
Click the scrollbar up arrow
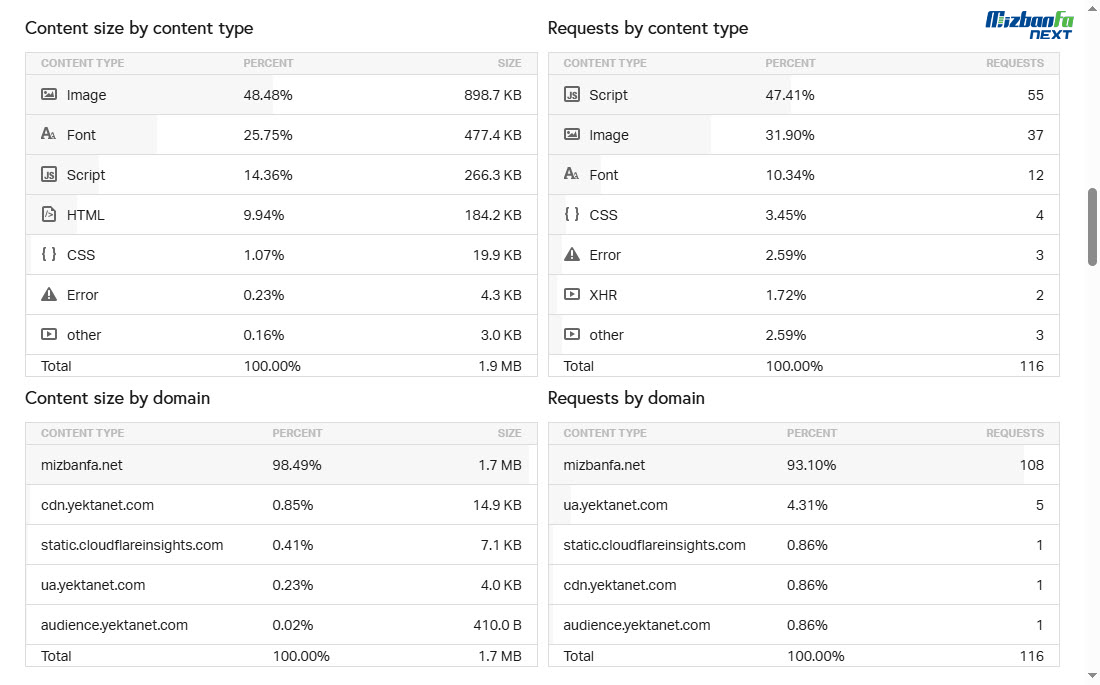tap(1092, 6)
